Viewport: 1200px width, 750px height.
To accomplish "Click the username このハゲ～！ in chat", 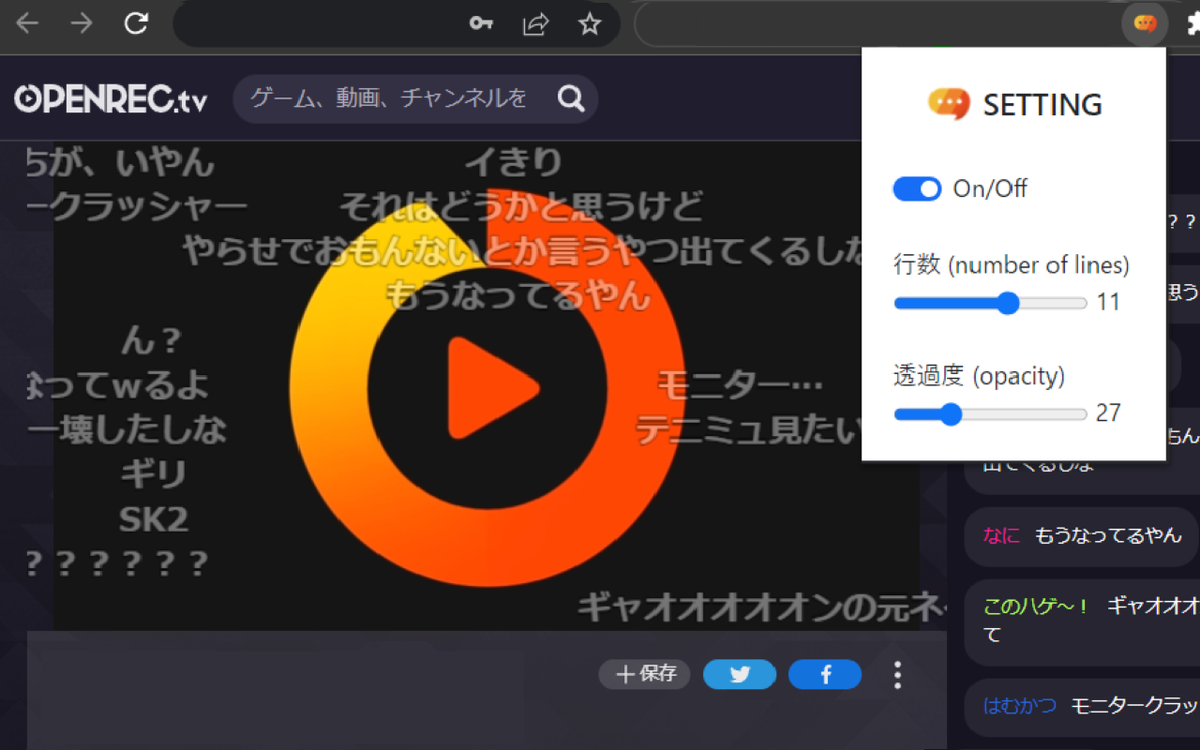I will (x=1036, y=606).
